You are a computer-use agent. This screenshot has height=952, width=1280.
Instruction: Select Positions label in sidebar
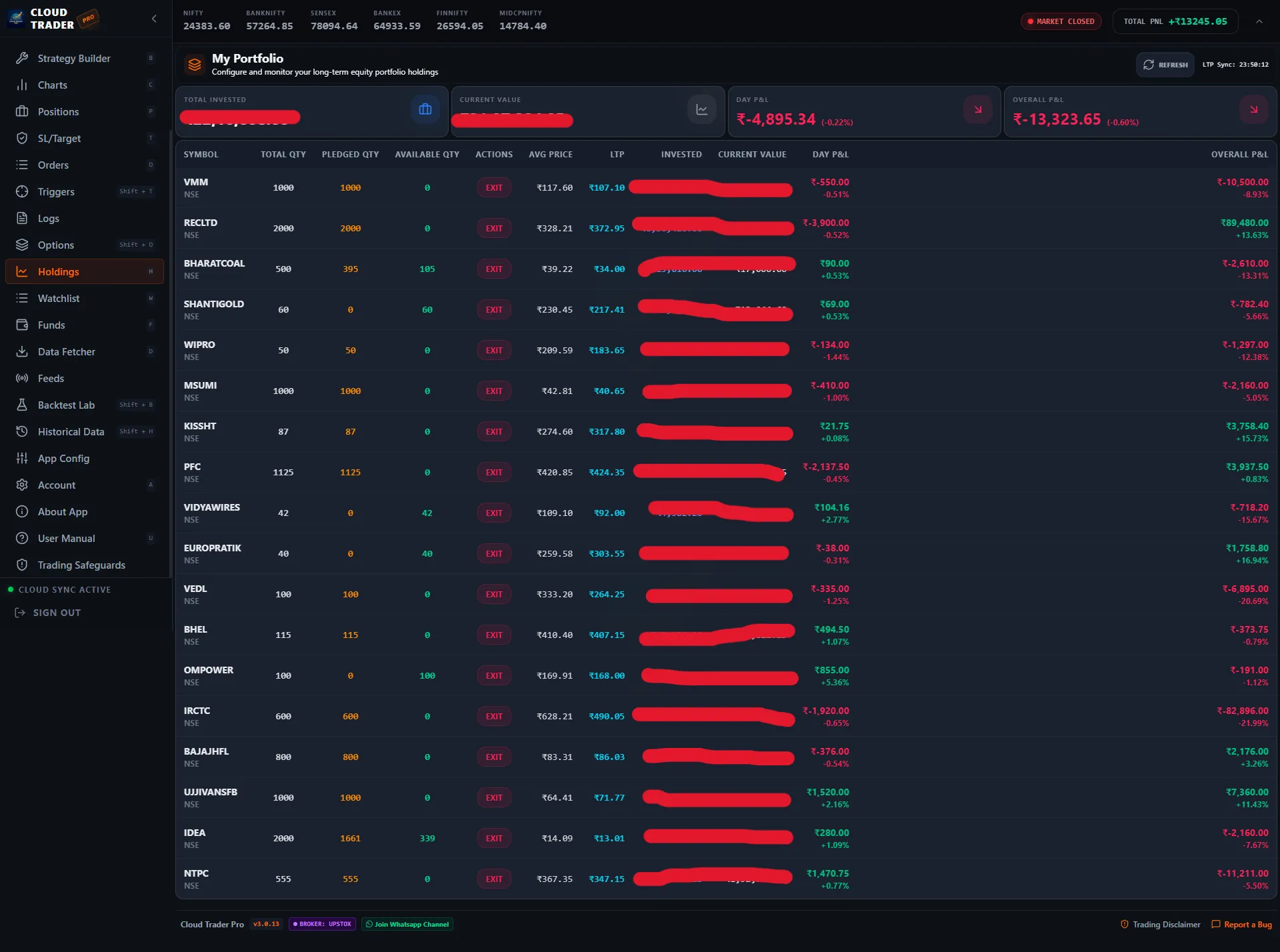[x=58, y=111]
